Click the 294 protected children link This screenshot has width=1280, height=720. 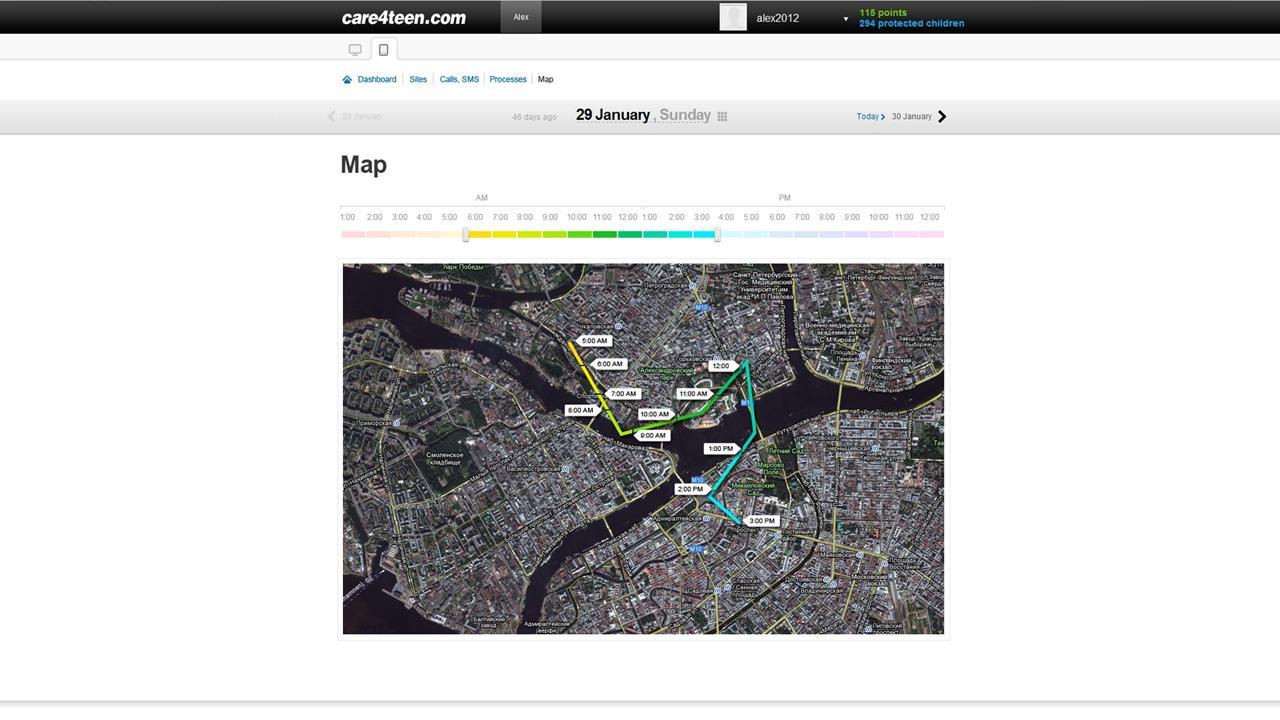(x=911, y=23)
